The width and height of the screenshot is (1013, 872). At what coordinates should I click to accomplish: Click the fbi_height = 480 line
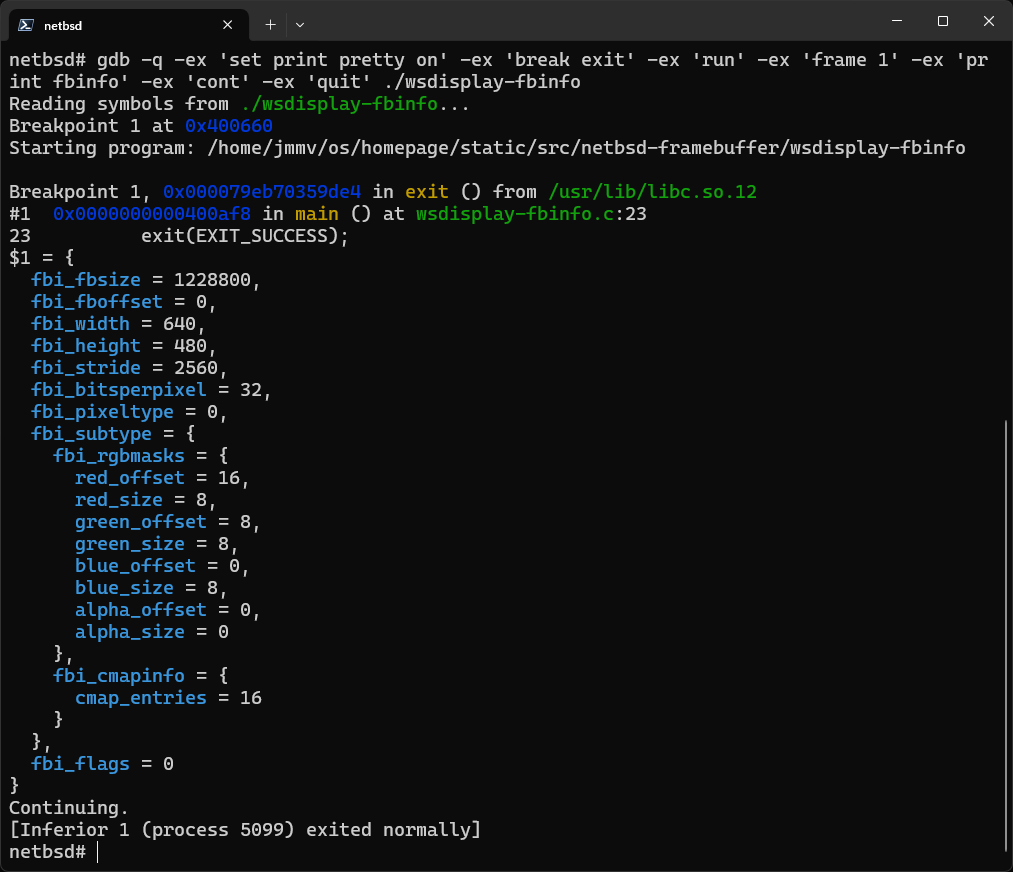[x=123, y=346]
